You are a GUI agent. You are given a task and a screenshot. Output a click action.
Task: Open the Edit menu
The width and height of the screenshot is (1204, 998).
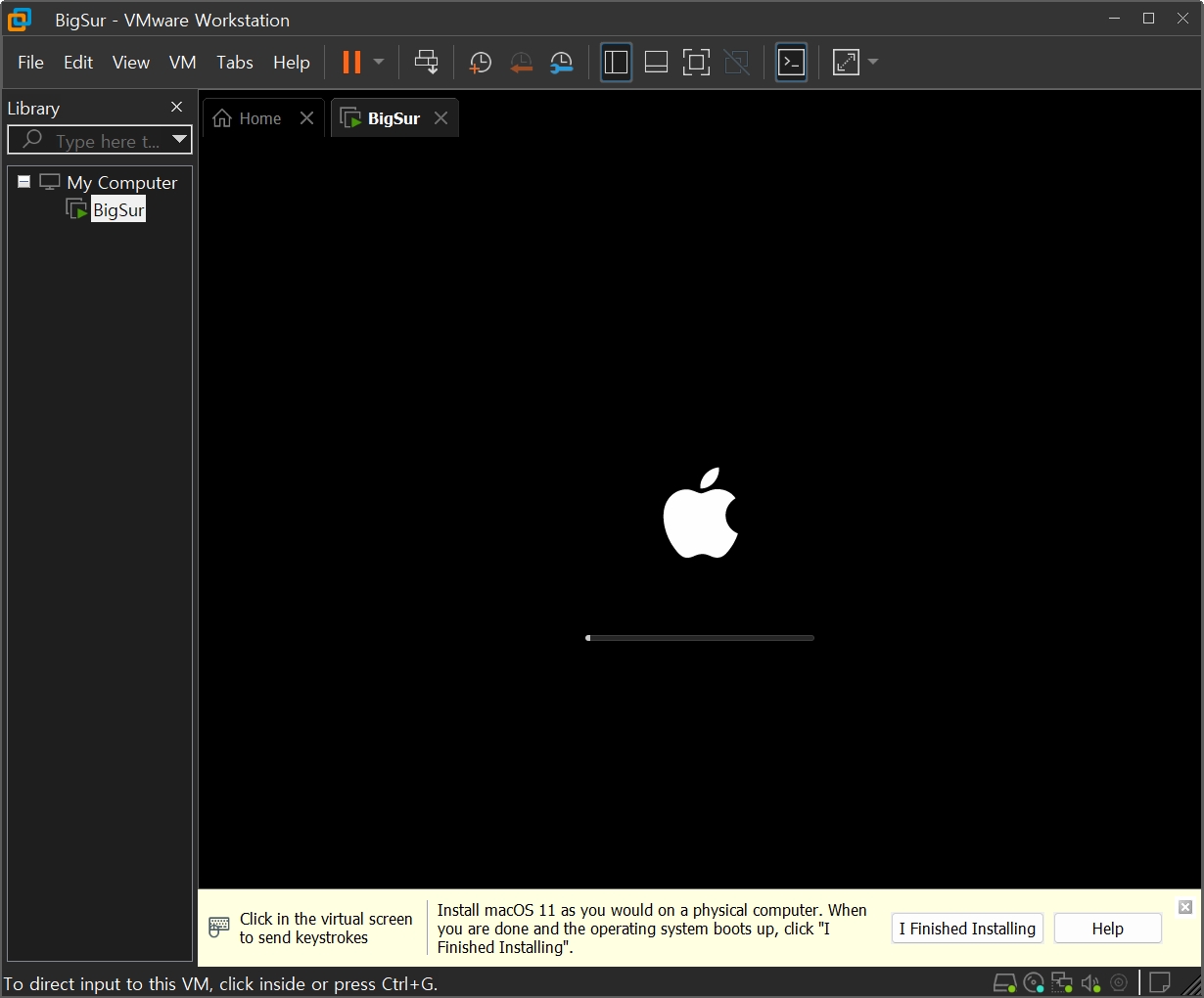point(78,62)
